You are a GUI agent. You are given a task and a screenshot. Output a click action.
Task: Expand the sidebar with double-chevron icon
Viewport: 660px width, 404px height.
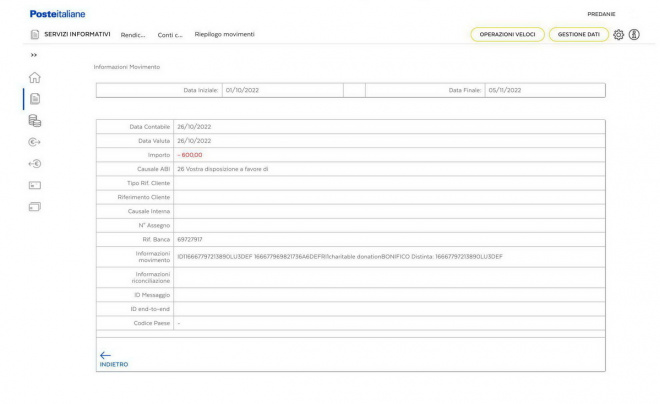(x=33, y=57)
